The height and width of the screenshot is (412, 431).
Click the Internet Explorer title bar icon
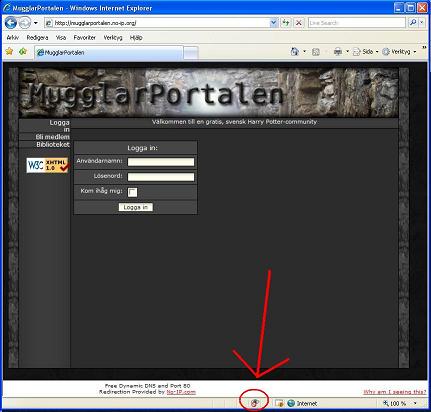point(6,8)
